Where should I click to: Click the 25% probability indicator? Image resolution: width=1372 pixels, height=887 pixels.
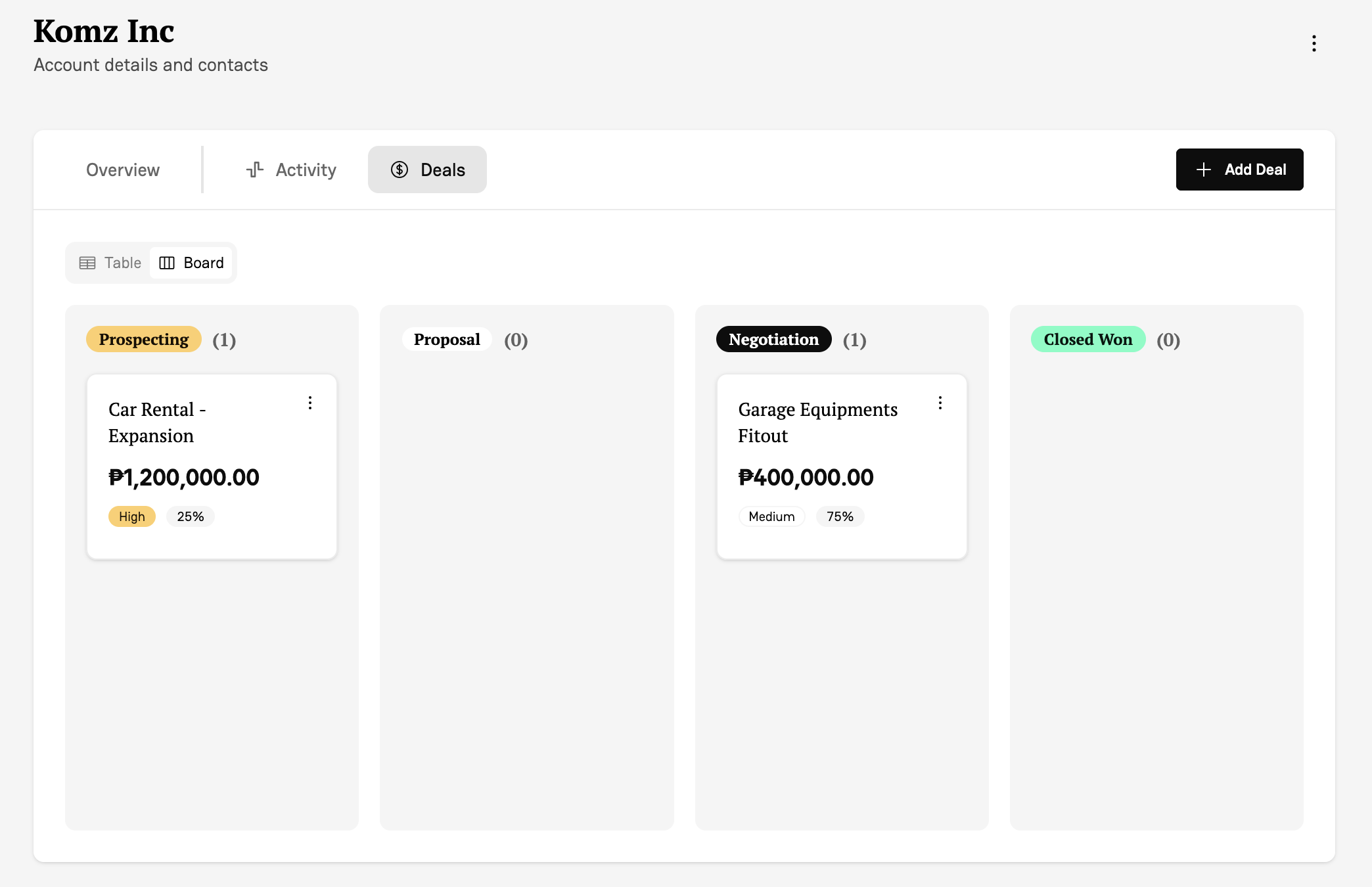click(x=190, y=516)
